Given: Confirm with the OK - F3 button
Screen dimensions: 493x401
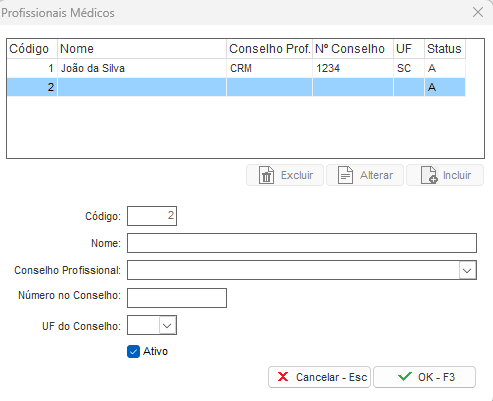Looking at the screenshot, I should (424, 377).
